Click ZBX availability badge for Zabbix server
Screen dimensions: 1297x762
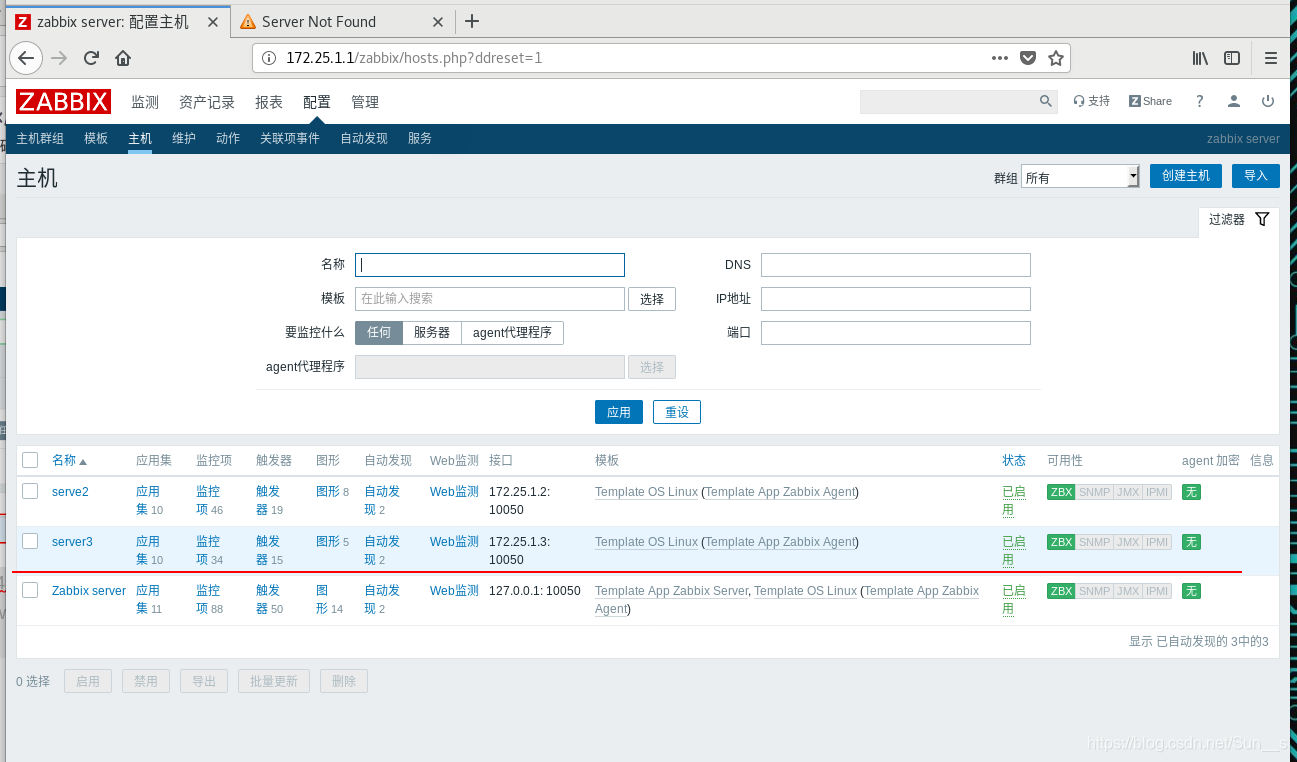(x=1061, y=591)
